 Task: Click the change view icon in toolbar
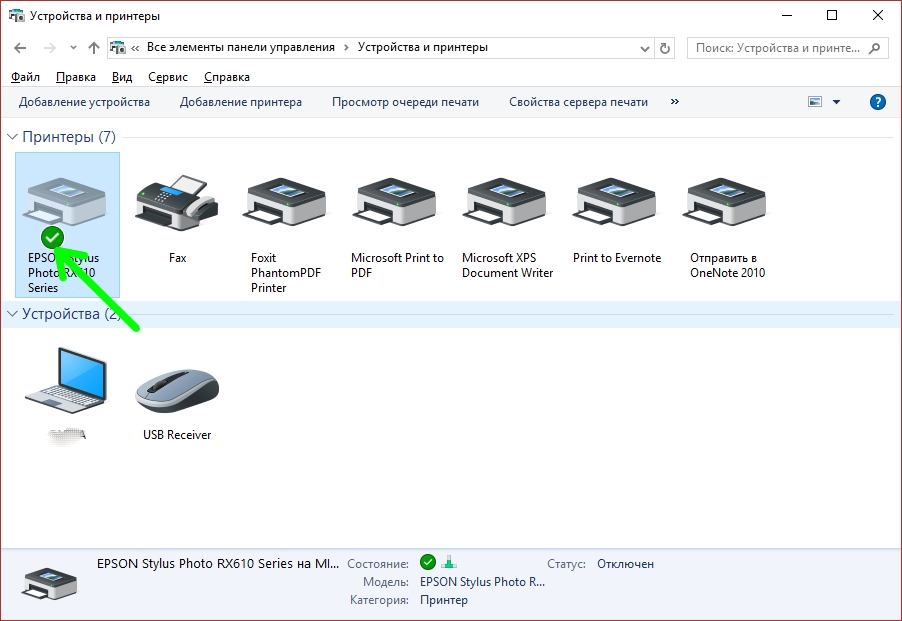tap(815, 102)
